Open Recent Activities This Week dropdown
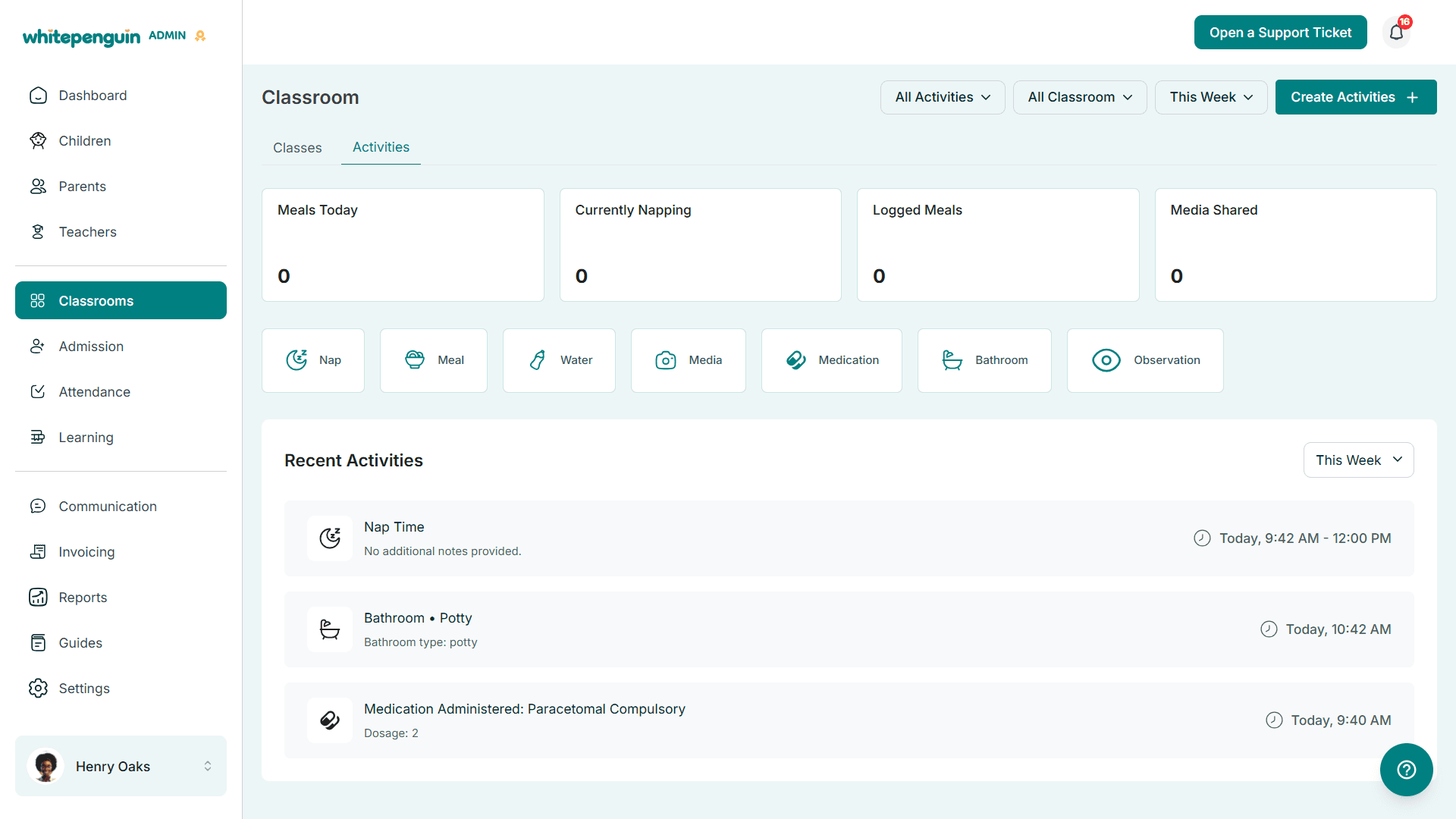Viewport: 1456px width, 819px height. pyautogui.click(x=1358, y=460)
